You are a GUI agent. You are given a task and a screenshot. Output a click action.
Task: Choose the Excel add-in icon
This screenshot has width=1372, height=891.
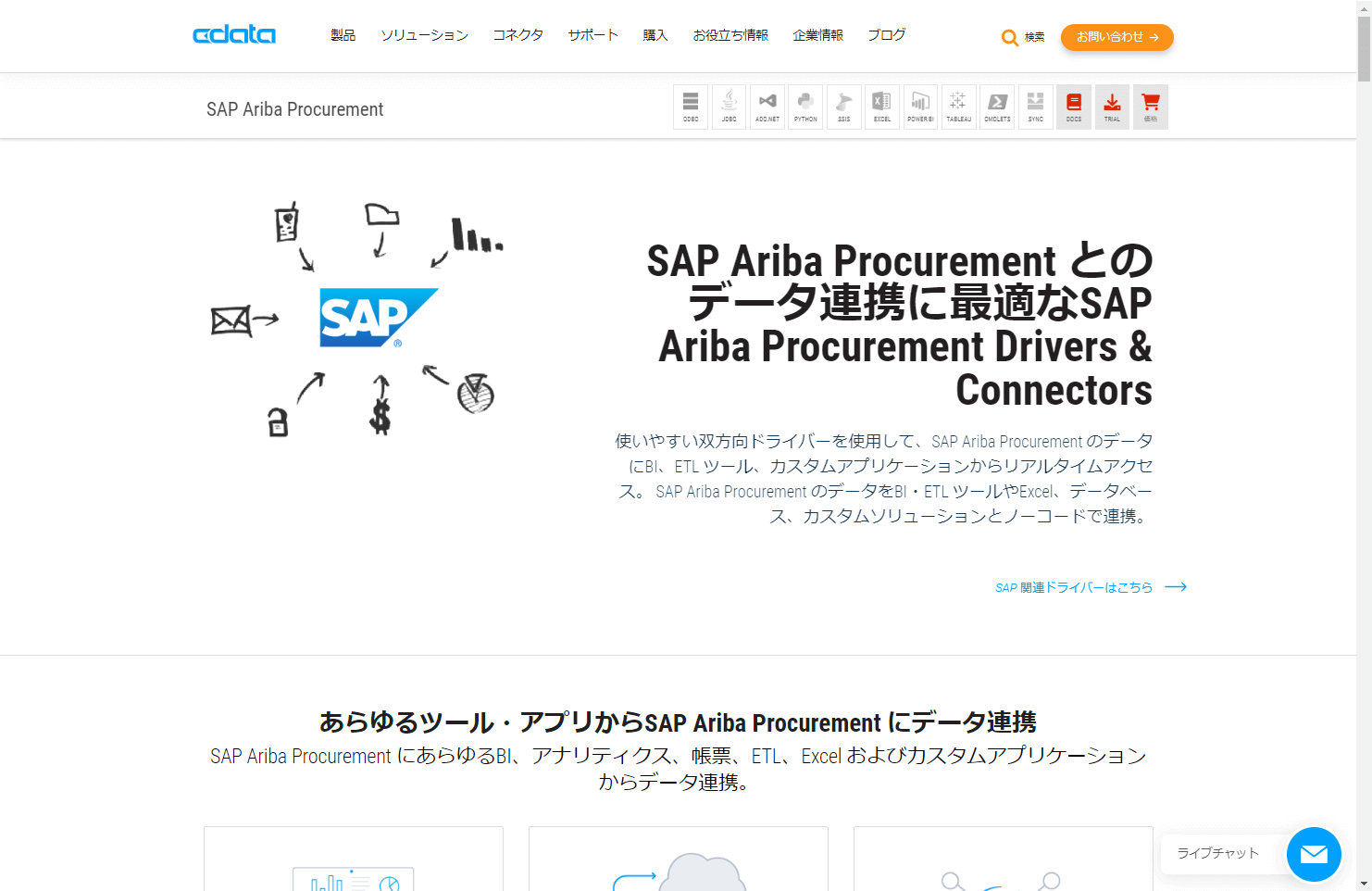pyautogui.click(x=882, y=107)
